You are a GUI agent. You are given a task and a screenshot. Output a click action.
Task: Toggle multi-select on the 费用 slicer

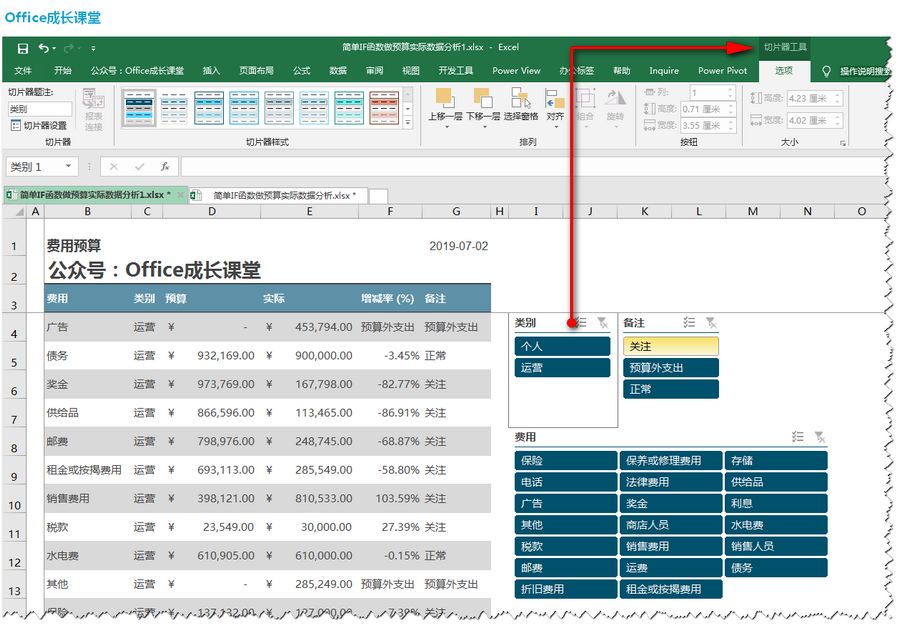click(x=798, y=437)
